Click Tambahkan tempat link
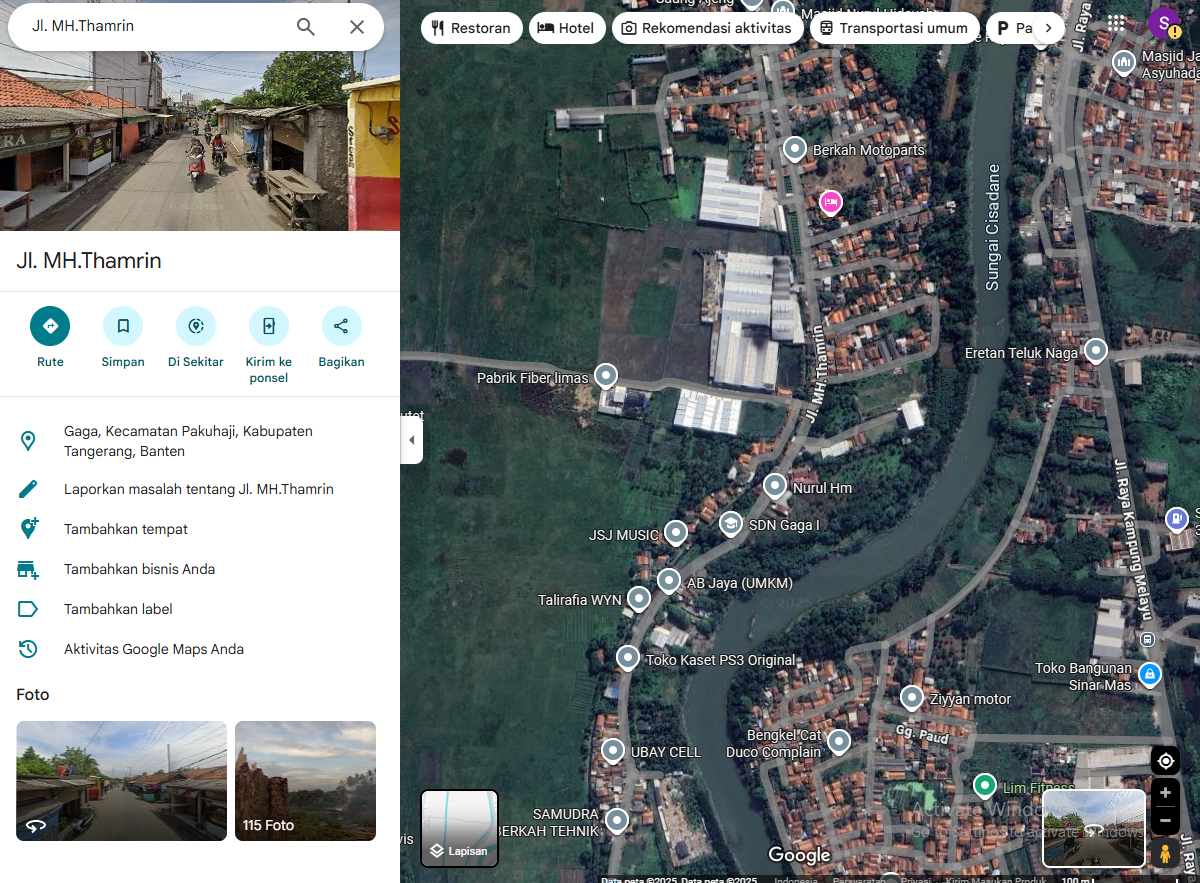1200x883 pixels. click(126, 529)
